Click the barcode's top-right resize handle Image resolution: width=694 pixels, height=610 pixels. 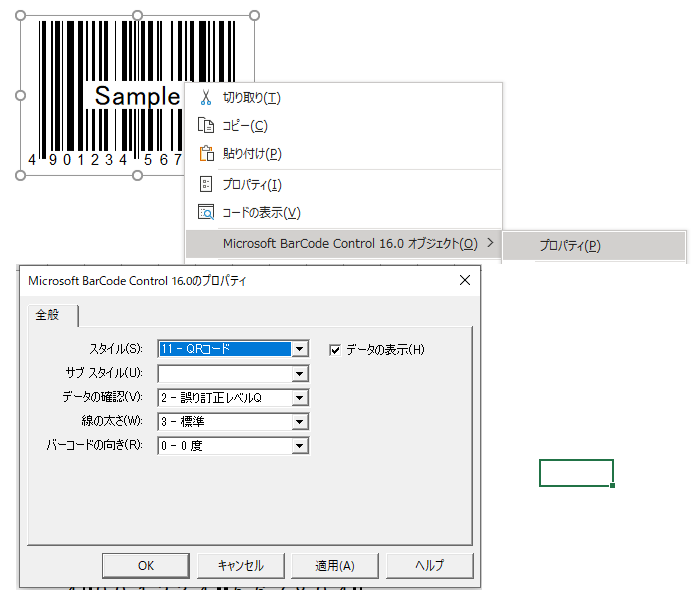[x=254, y=16]
